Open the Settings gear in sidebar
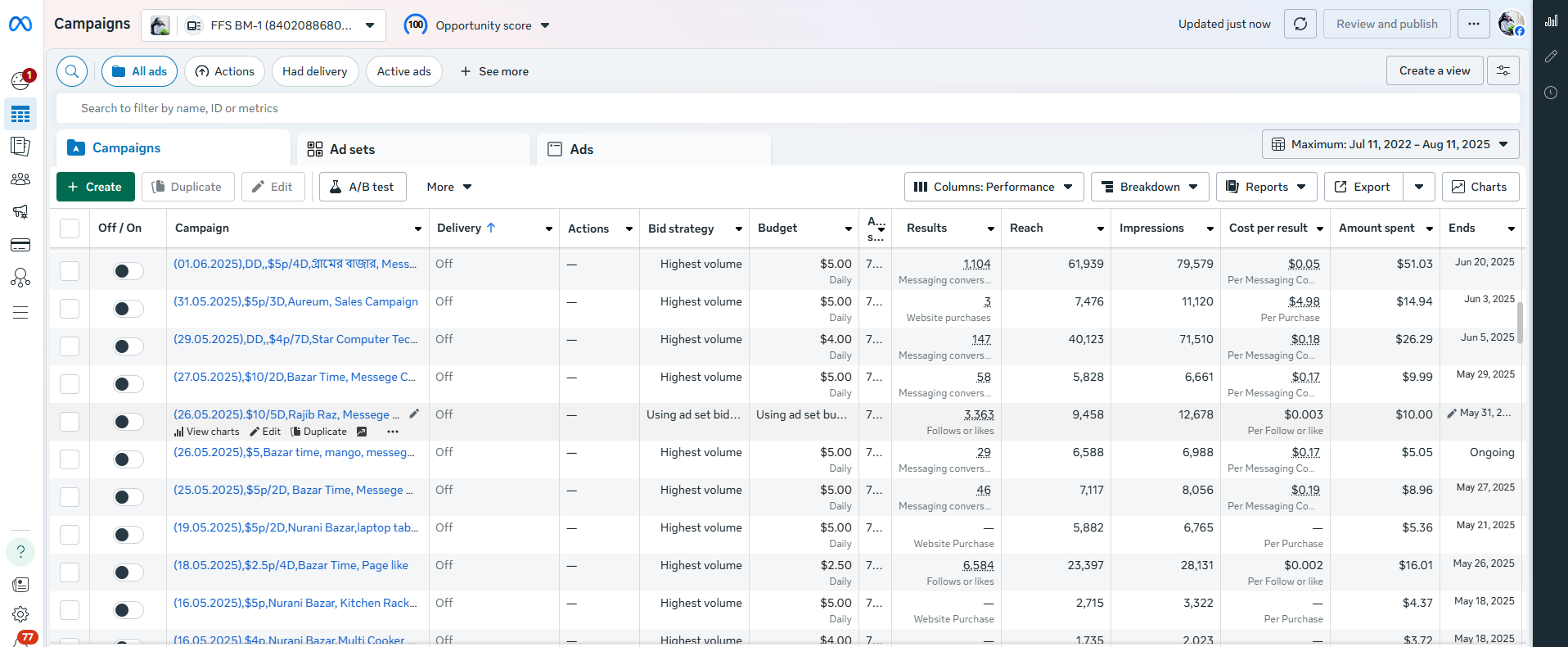Screen dimensions: 1568x647 [20, 614]
